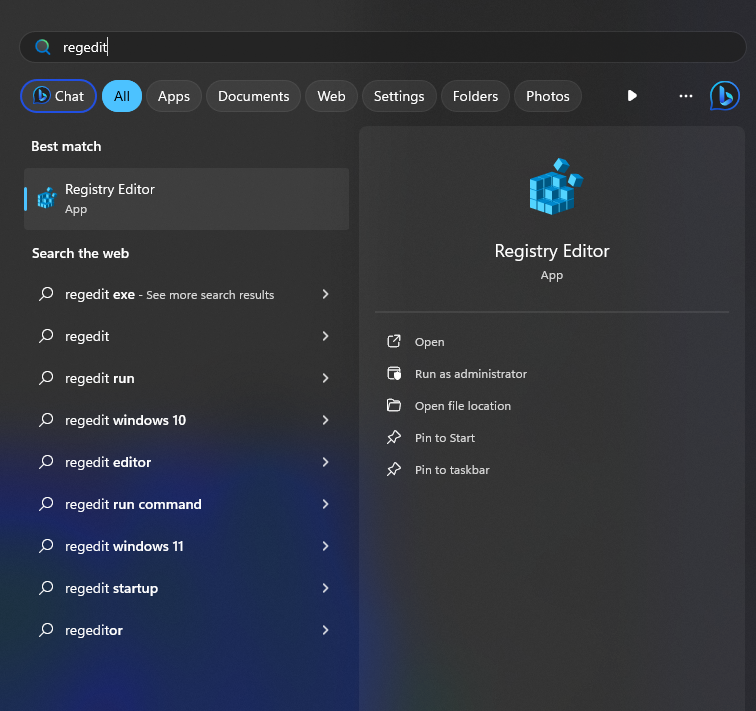Screen dimensions: 756x711
Task: Click search icon beside 'regeditor' suggestion
Action: point(46,630)
